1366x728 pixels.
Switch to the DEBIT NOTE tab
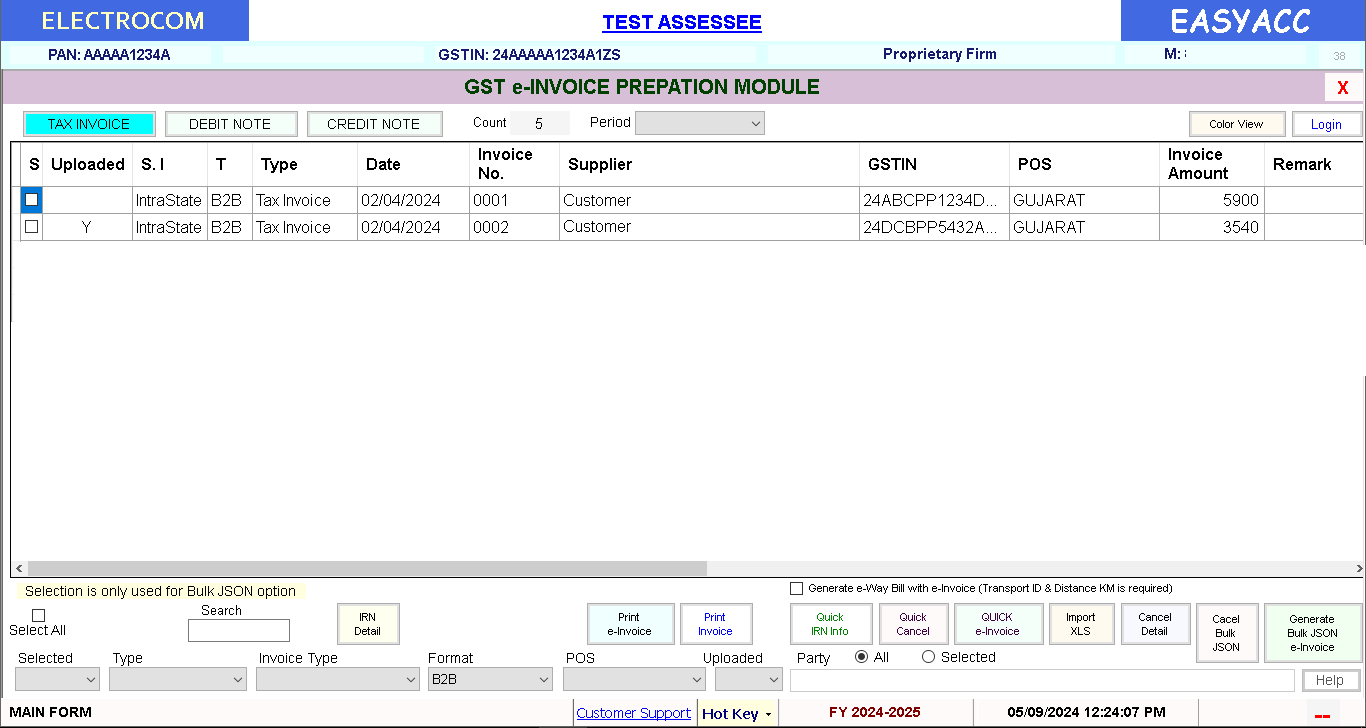pos(230,124)
